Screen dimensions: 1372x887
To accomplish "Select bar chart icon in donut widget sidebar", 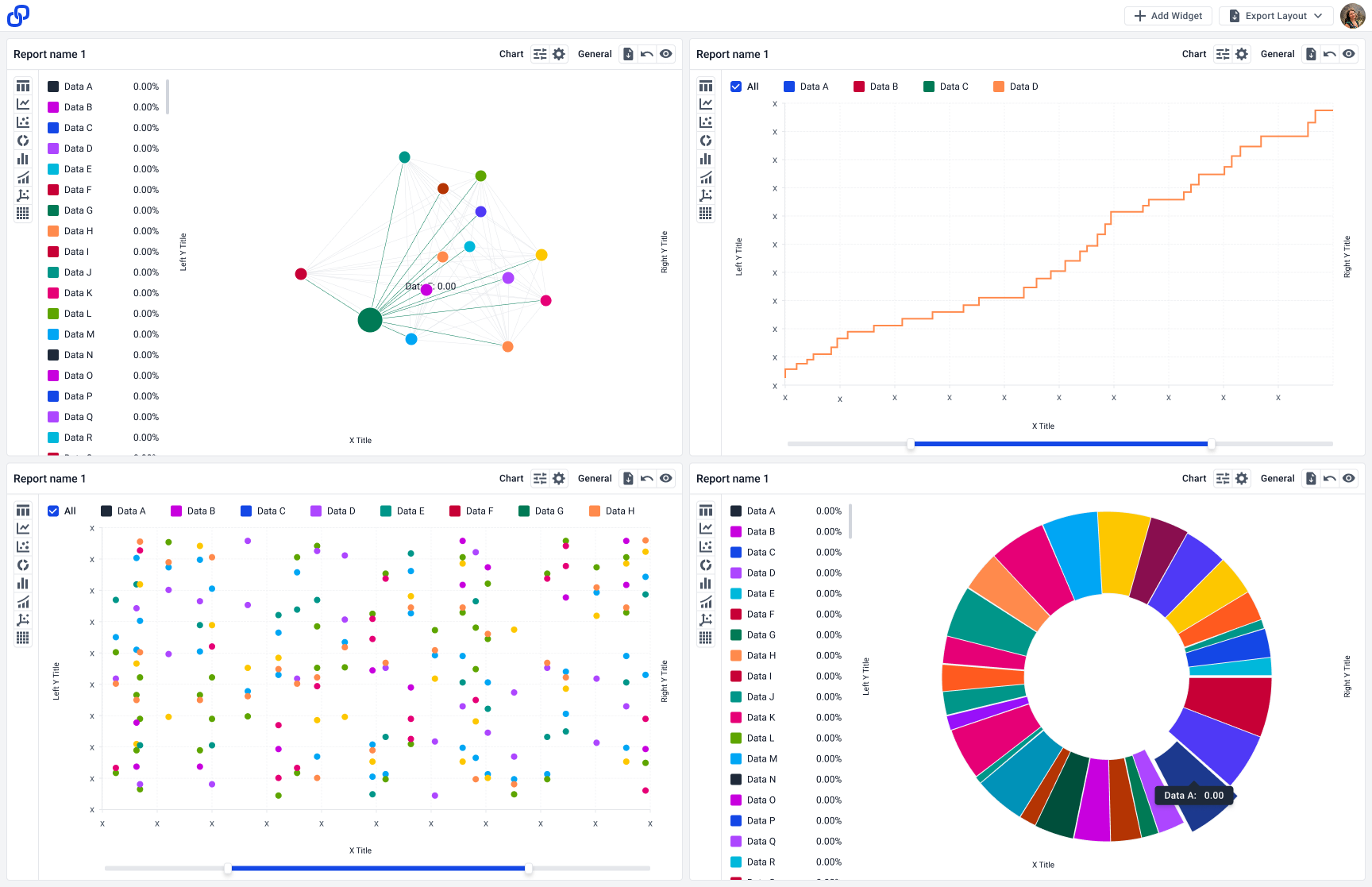I will tap(706, 583).
